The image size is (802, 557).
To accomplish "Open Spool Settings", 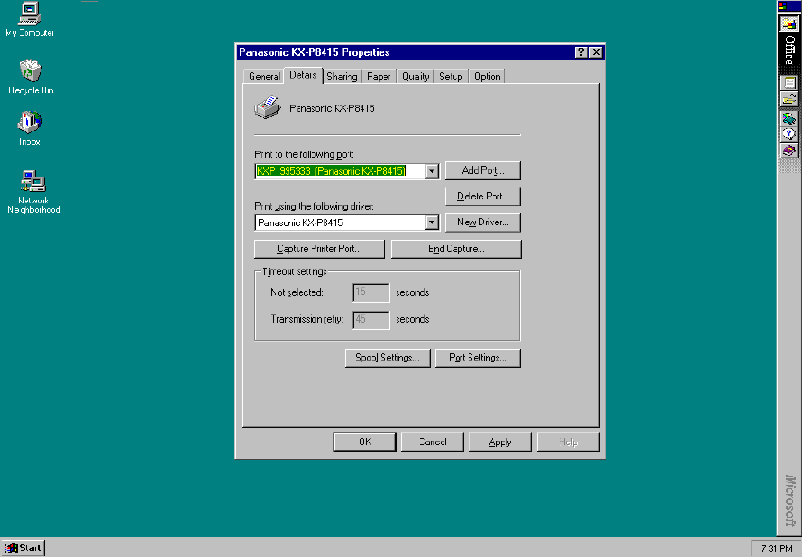I will tap(386, 358).
